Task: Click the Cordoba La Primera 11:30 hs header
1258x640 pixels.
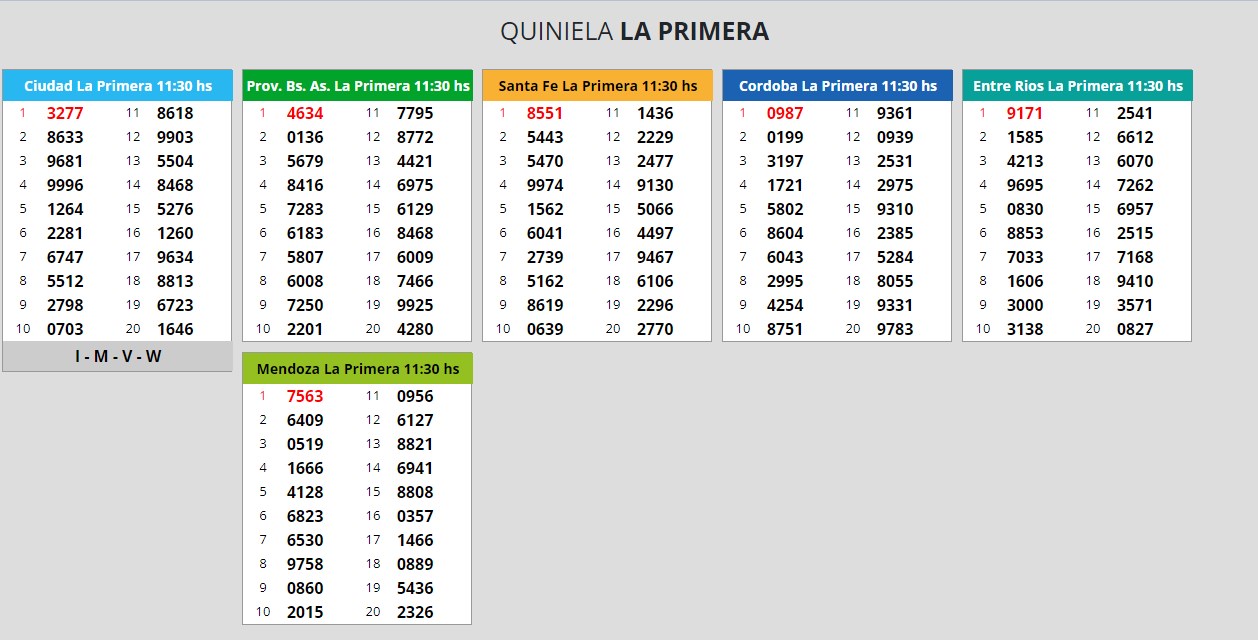Action: coord(837,86)
